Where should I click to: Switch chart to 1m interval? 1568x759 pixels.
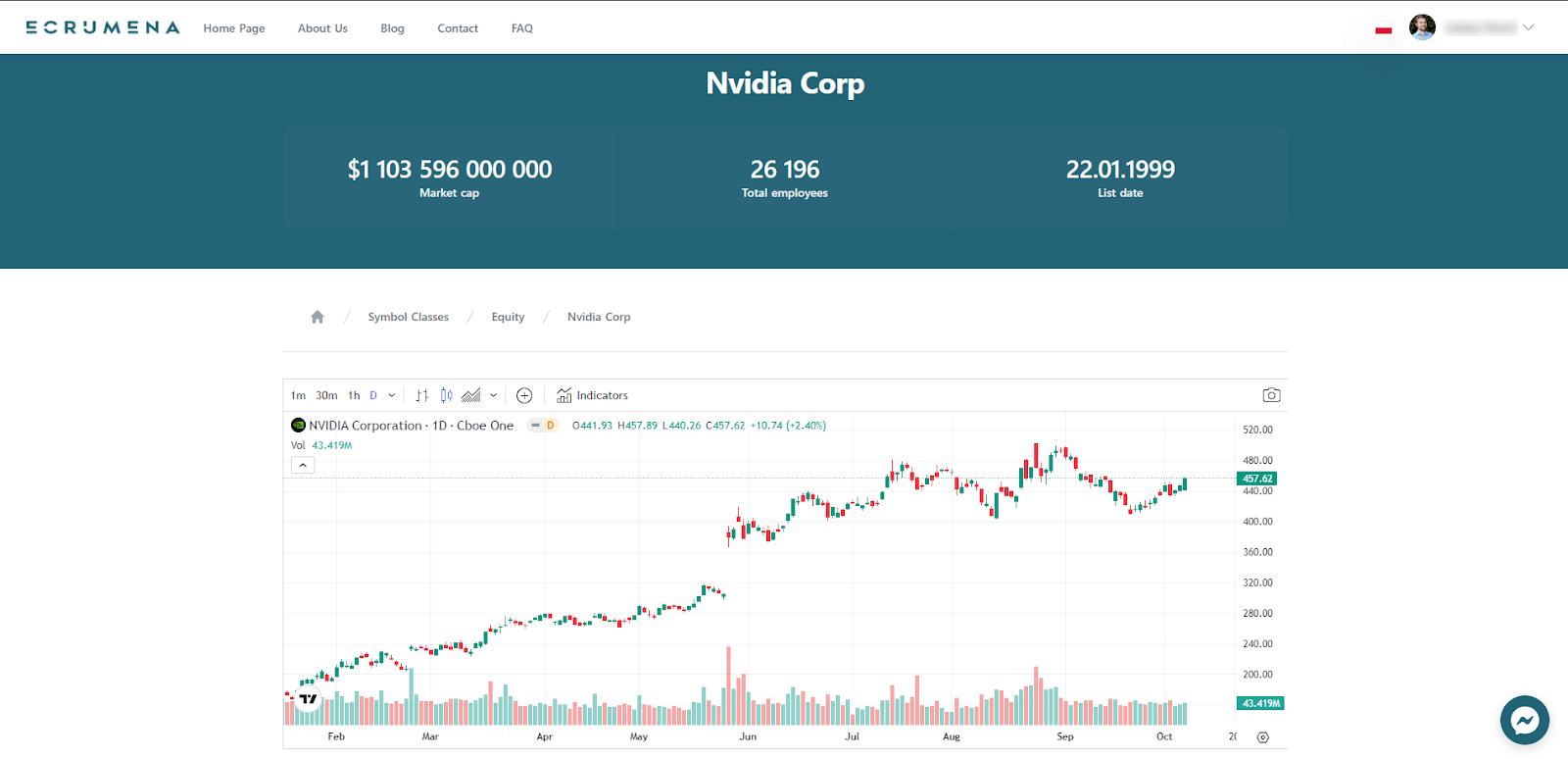(x=298, y=395)
